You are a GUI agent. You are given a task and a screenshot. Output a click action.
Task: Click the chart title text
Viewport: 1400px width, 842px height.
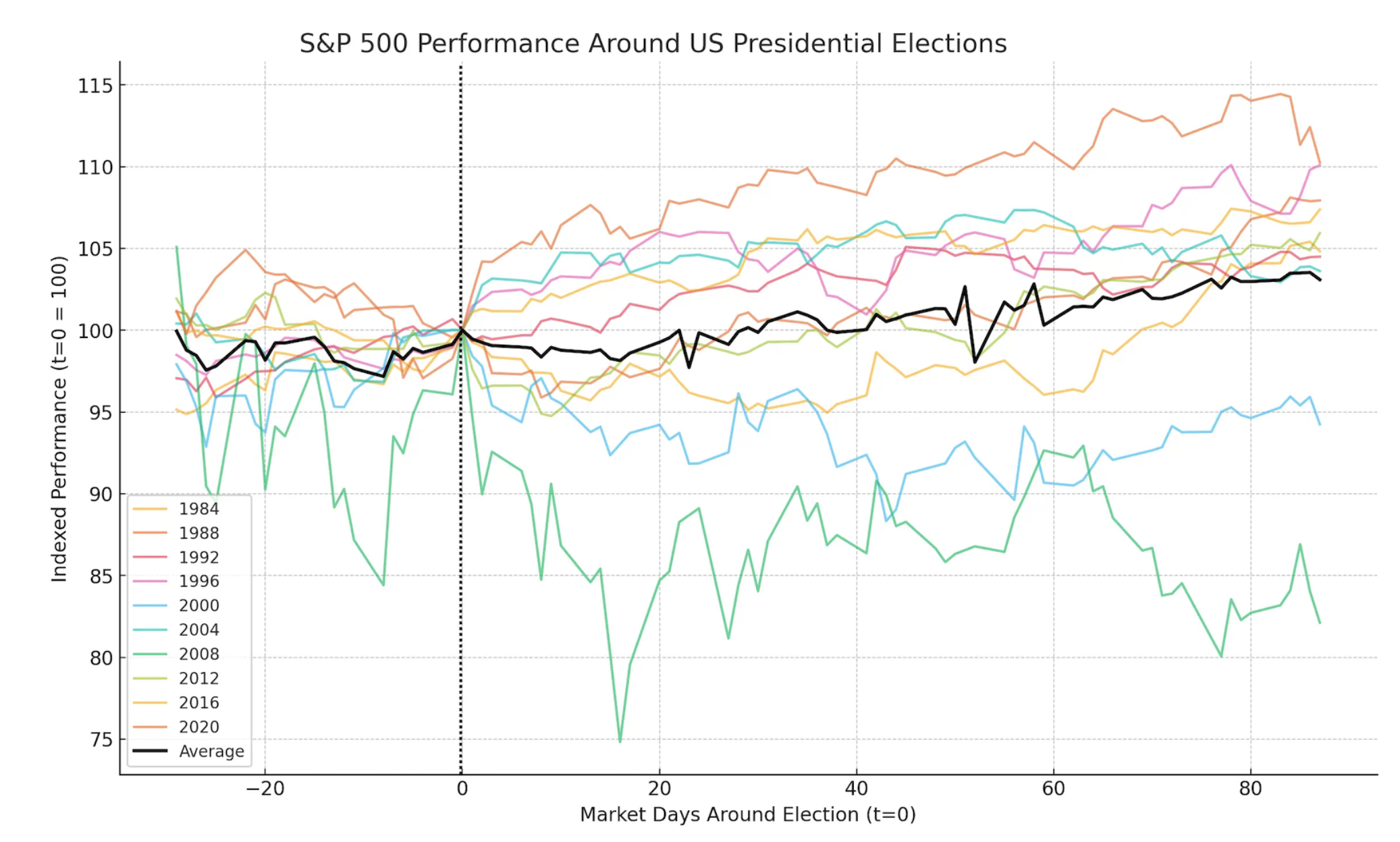pyautogui.click(x=653, y=44)
